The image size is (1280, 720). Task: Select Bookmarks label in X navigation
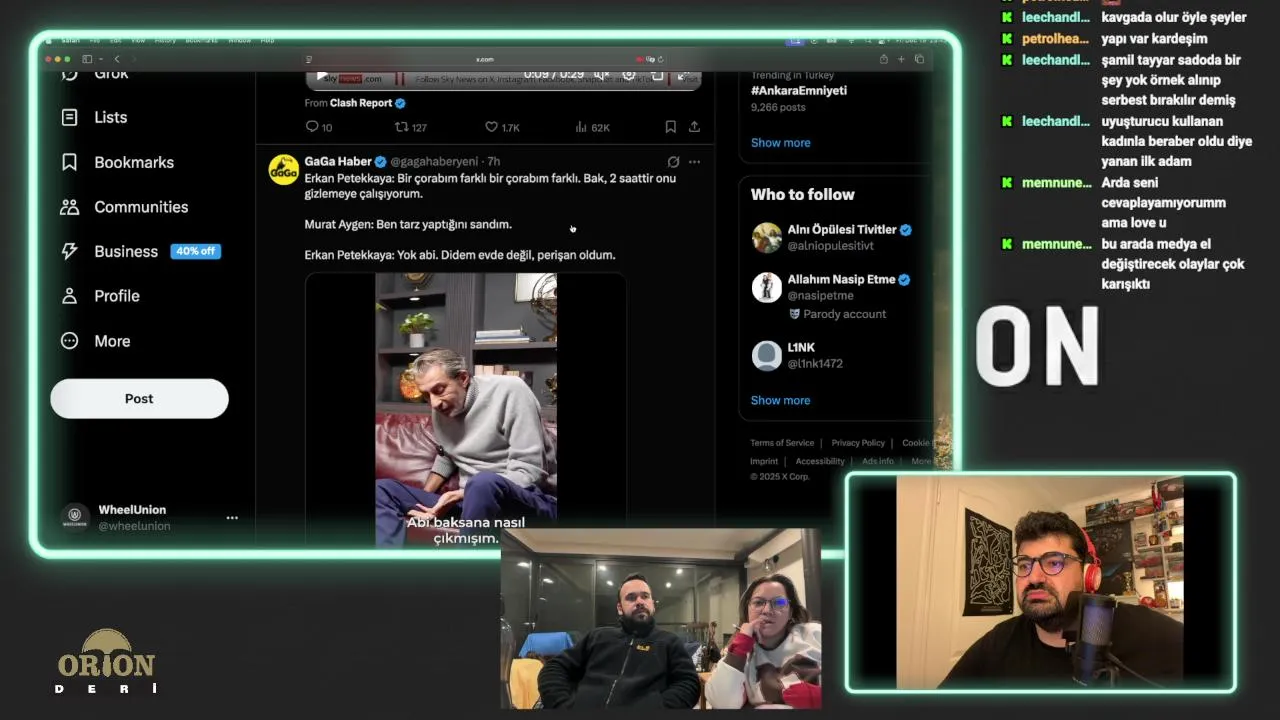coord(134,162)
